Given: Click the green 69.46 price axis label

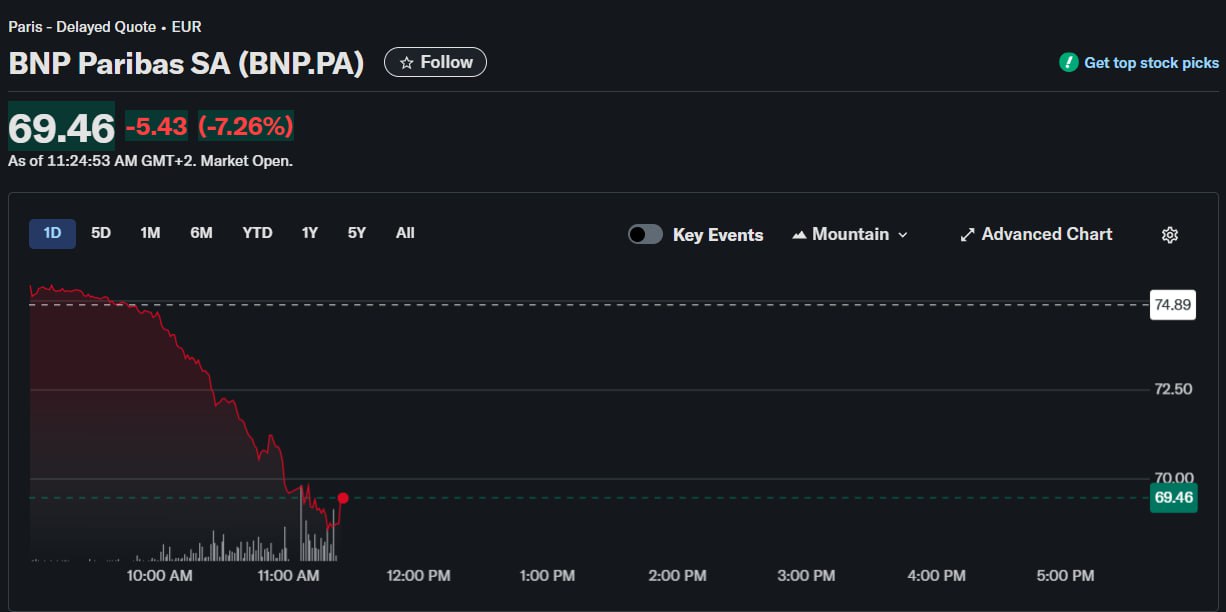Looking at the screenshot, I should click(1173, 498).
